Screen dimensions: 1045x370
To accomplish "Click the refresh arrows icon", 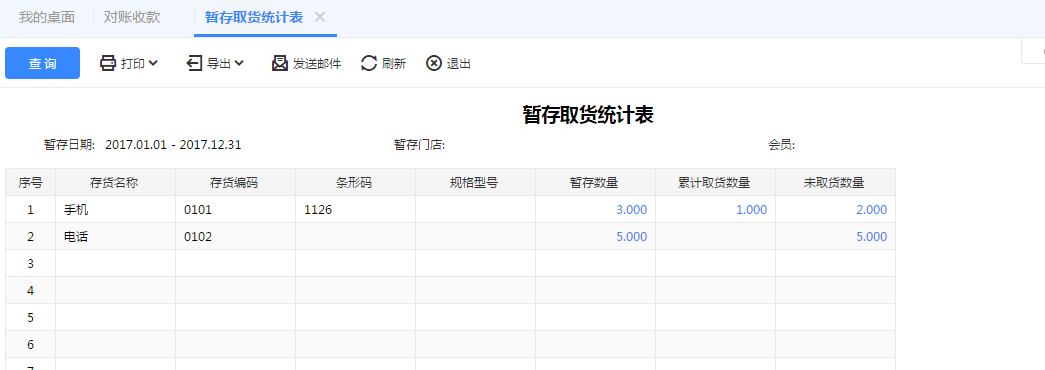I will [369, 63].
